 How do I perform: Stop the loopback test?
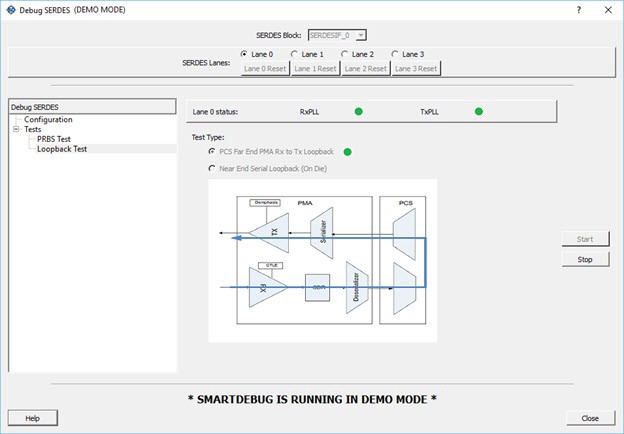pos(585,259)
